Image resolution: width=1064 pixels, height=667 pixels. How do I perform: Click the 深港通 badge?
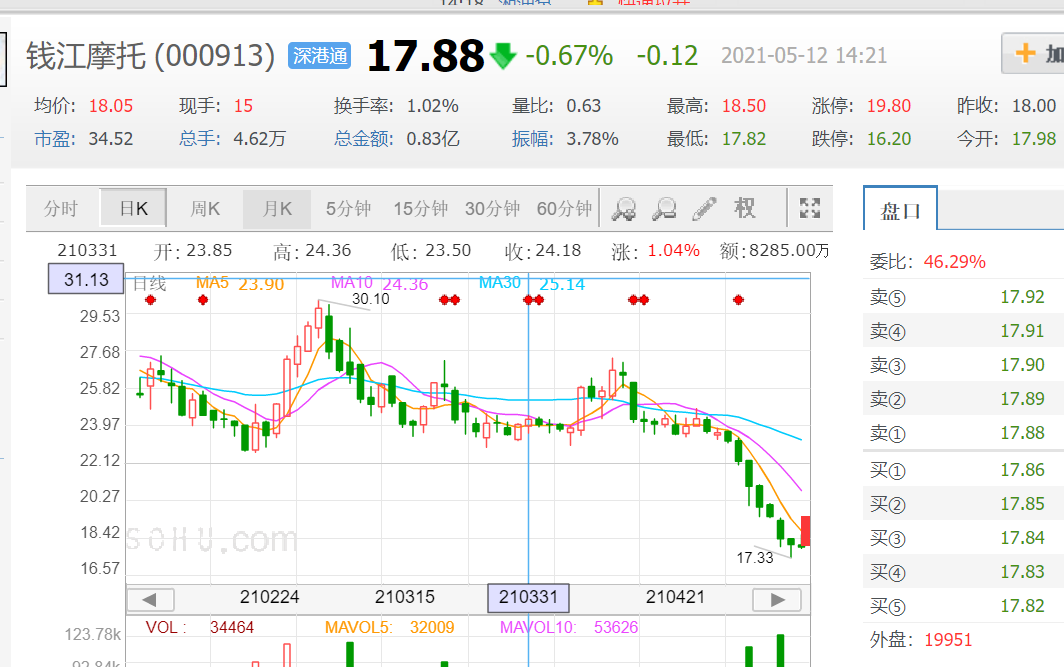[x=320, y=56]
